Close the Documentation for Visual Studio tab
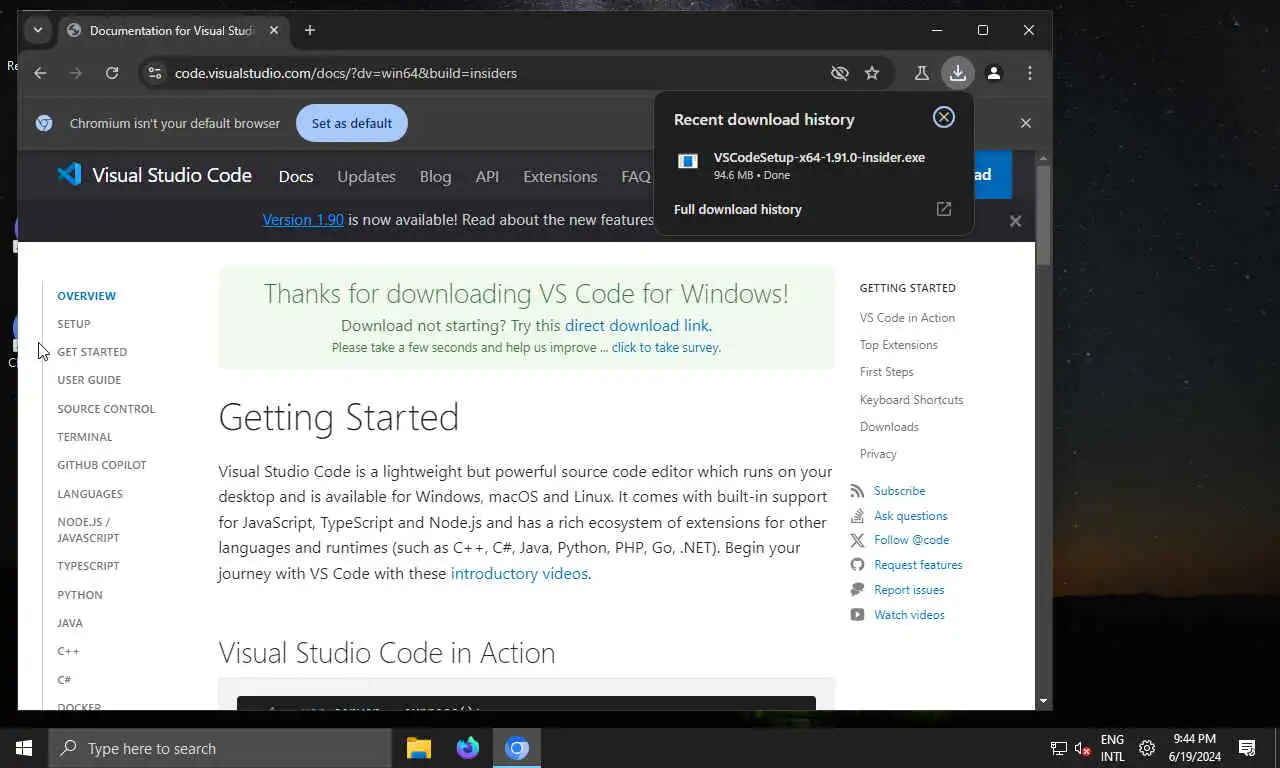The height and width of the screenshot is (768, 1280). (273, 30)
